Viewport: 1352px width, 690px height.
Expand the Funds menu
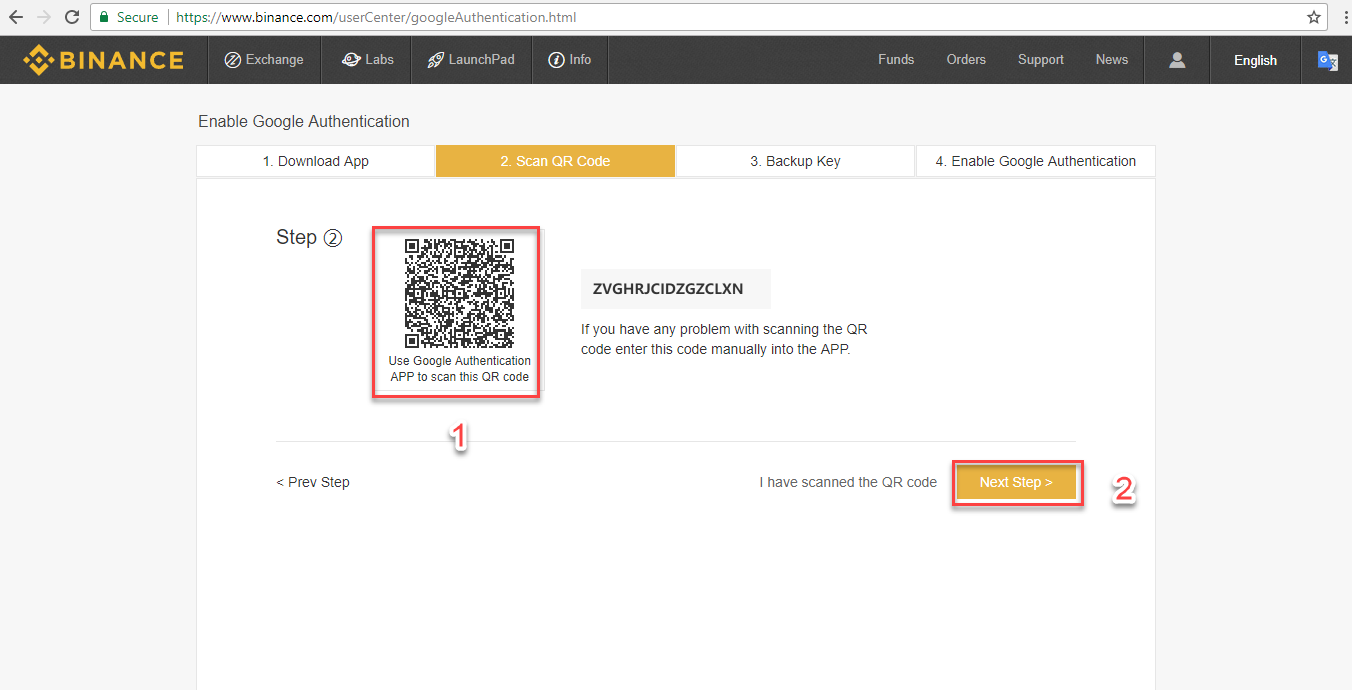coord(896,60)
